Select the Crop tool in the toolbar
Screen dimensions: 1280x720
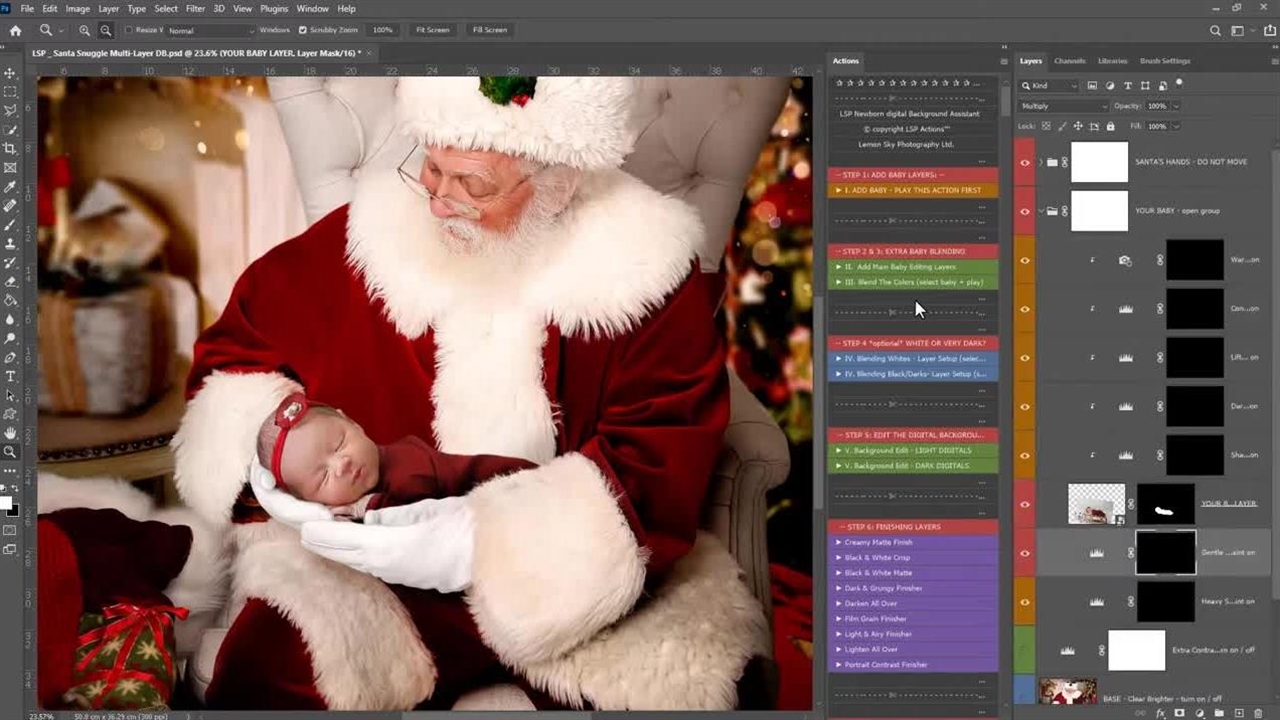coord(10,149)
